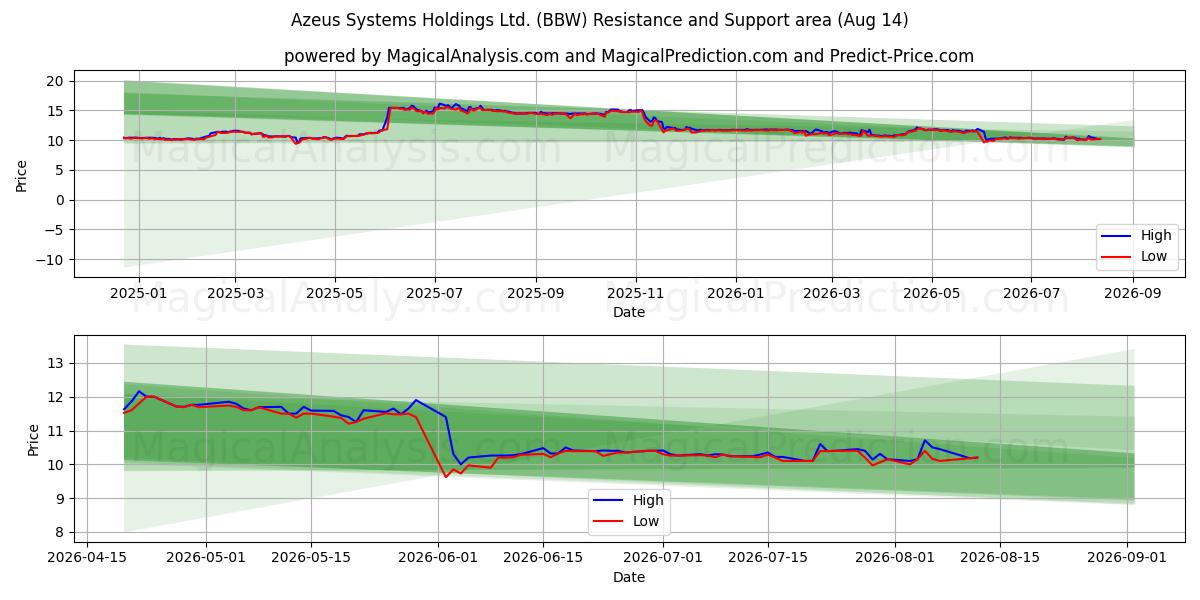Viewport: 1200px width, 600px height.
Task: Click the early-June 2026 price dip in bottom chart
Action: tap(447, 475)
